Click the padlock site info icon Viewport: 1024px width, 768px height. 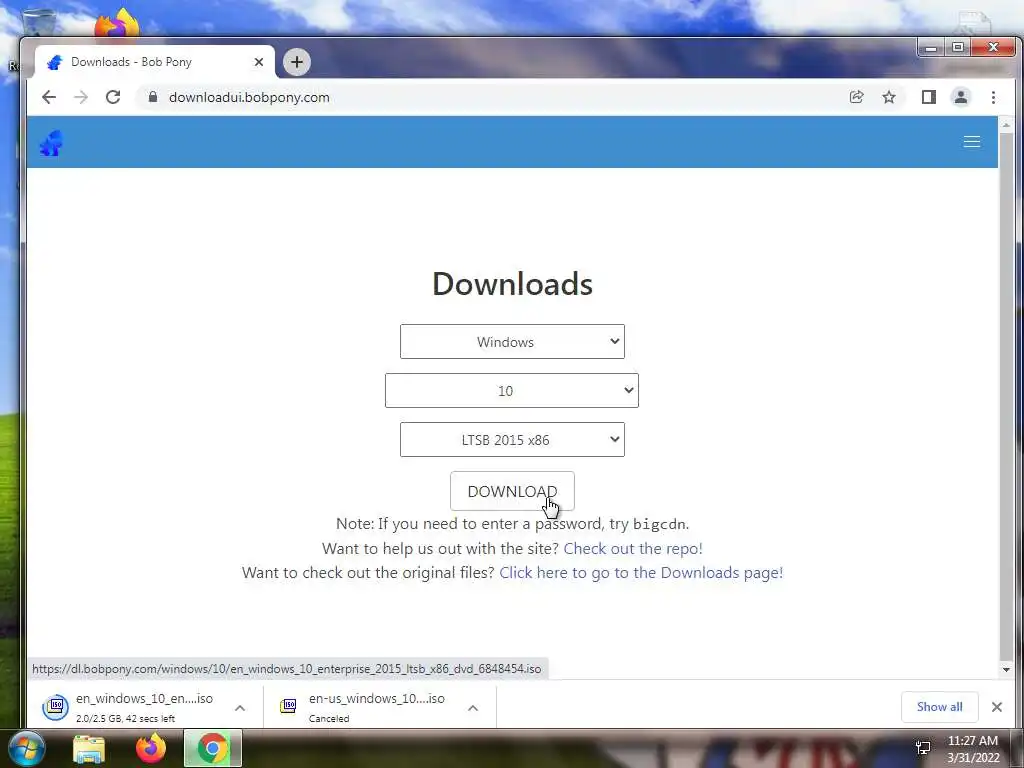point(153,97)
